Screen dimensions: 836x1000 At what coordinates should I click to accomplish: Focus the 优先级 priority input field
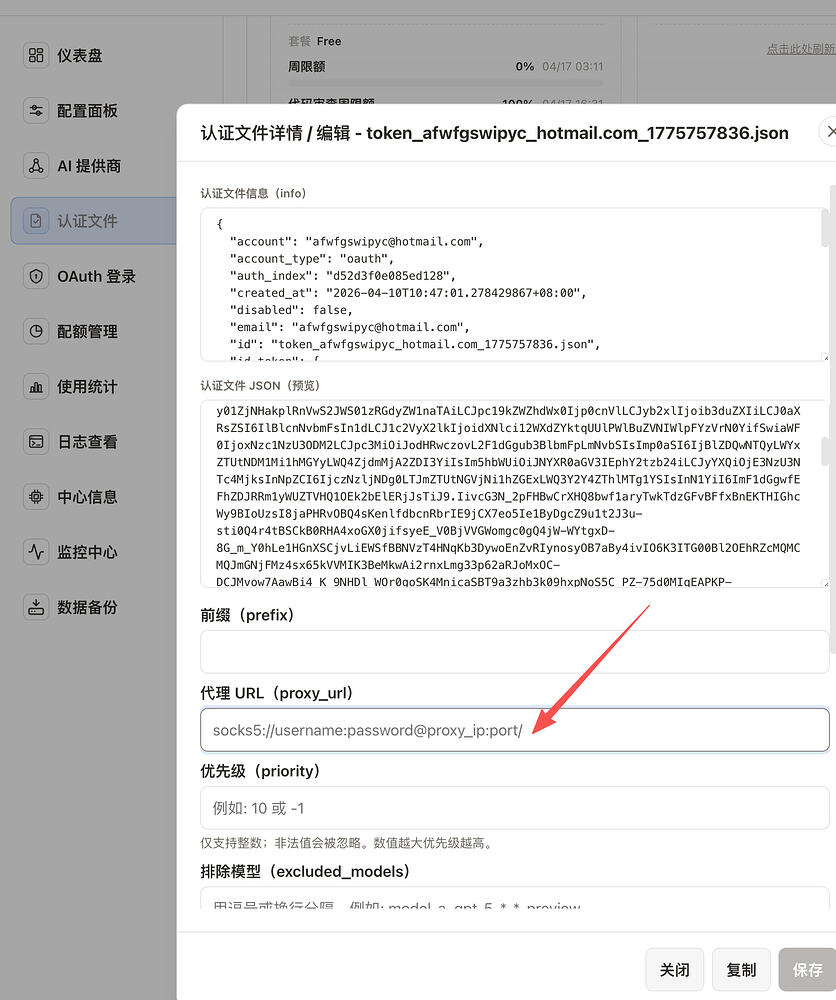pyautogui.click(x=515, y=808)
